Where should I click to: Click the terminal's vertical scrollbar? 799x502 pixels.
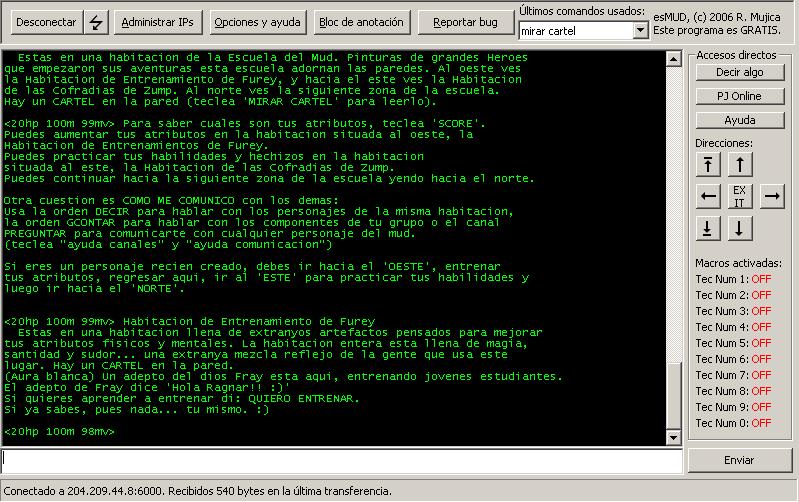679,240
